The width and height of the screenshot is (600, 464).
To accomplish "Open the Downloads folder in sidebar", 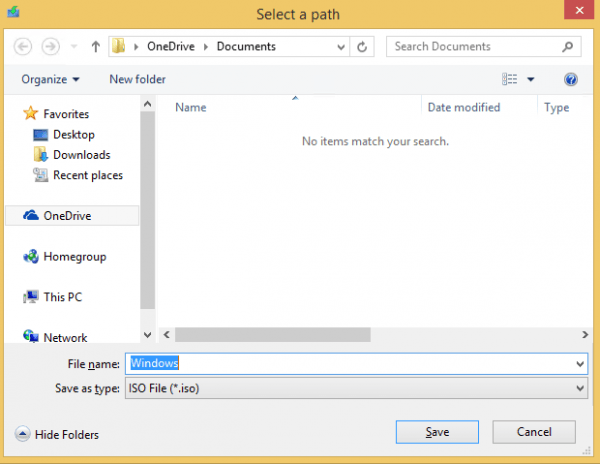I will point(81,155).
